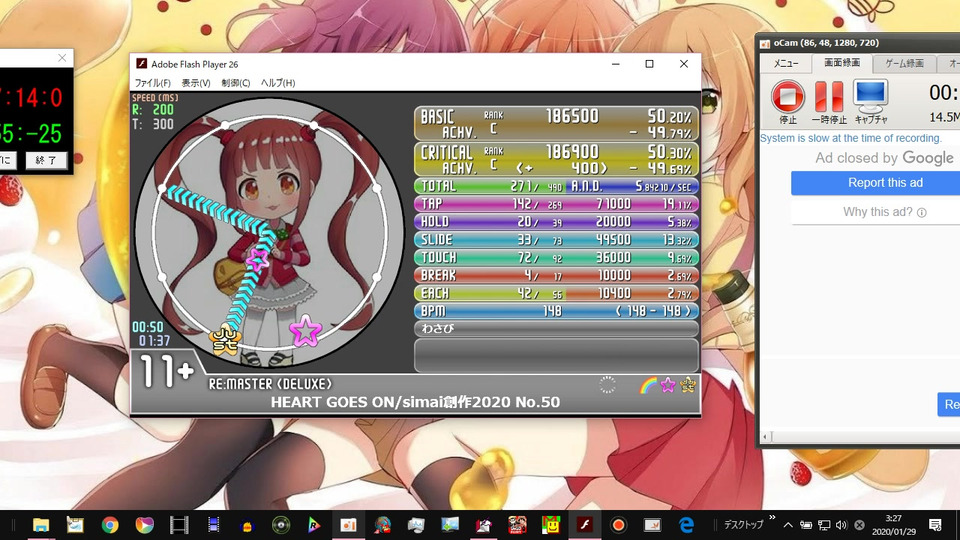Switch to the 画面録画 tab in oCam
The width and height of the screenshot is (960, 540).
point(842,63)
